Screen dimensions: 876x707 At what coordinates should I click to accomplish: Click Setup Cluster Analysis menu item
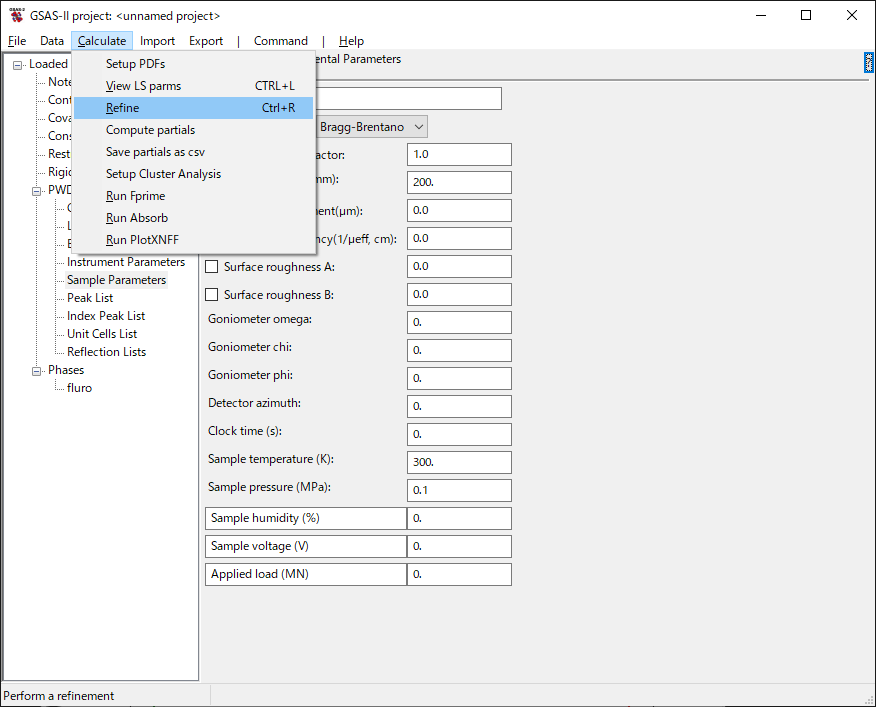[x=163, y=174]
